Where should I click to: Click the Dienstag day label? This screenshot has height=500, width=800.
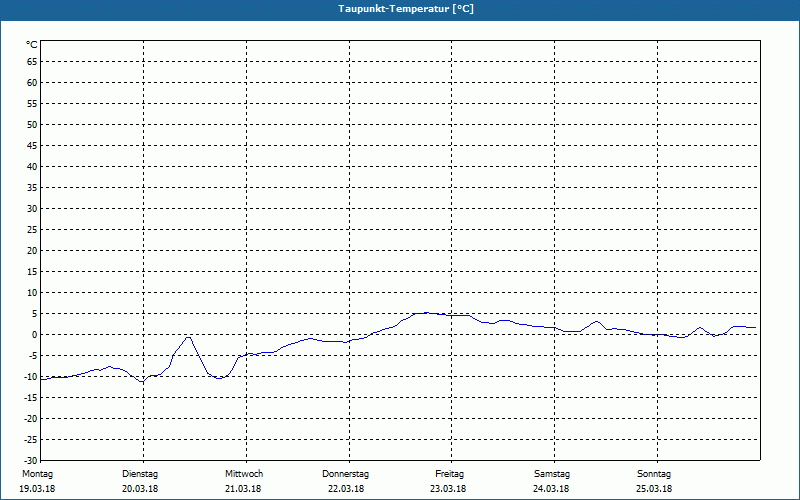[x=140, y=474]
